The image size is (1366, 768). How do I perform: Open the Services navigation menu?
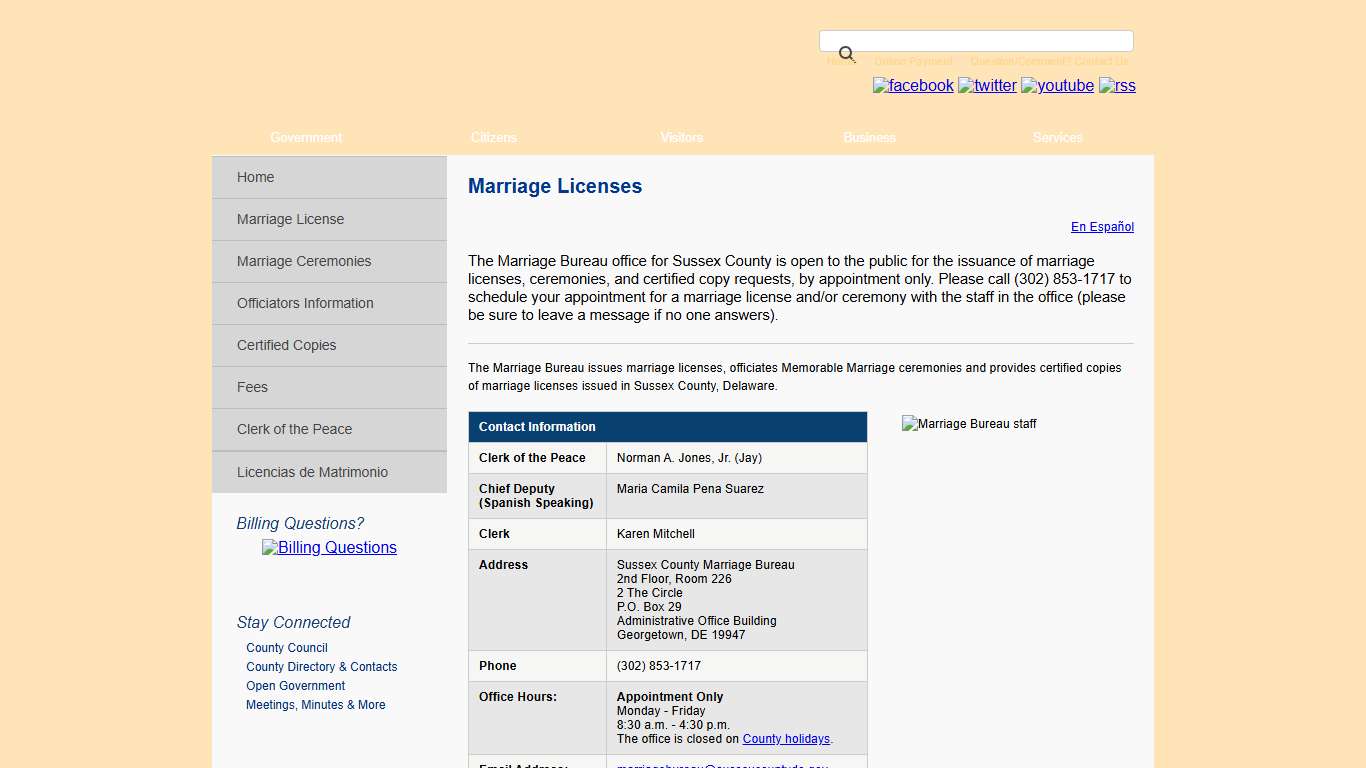click(1057, 137)
